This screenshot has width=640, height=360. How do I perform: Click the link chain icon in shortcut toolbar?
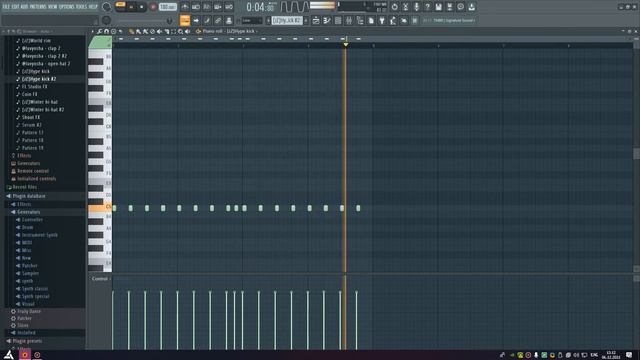click(x=218, y=20)
